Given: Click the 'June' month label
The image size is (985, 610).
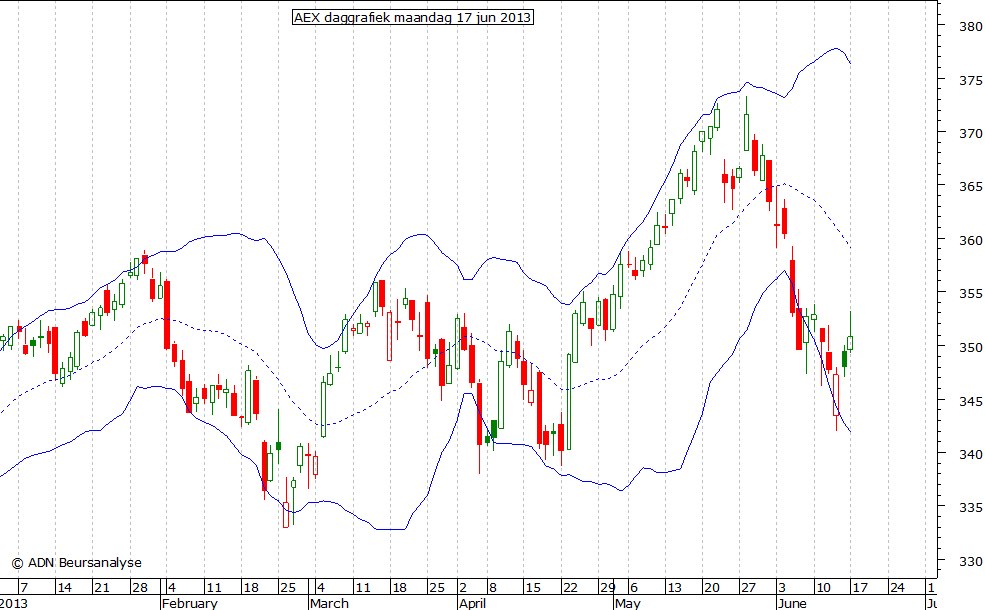Looking at the screenshot, I should pos(792,603).
